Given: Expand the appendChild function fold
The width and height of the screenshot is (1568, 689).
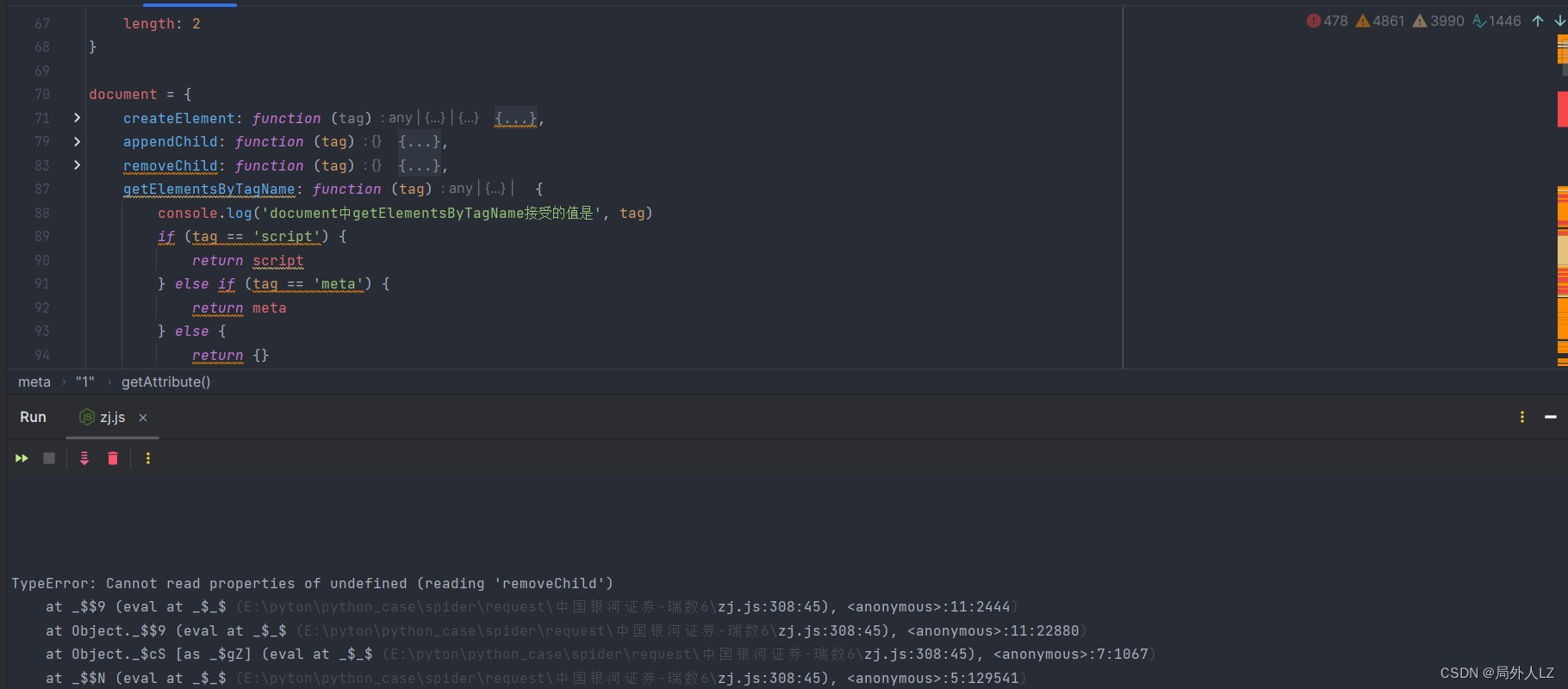Looking at the screenshot, I should [77, 141].
